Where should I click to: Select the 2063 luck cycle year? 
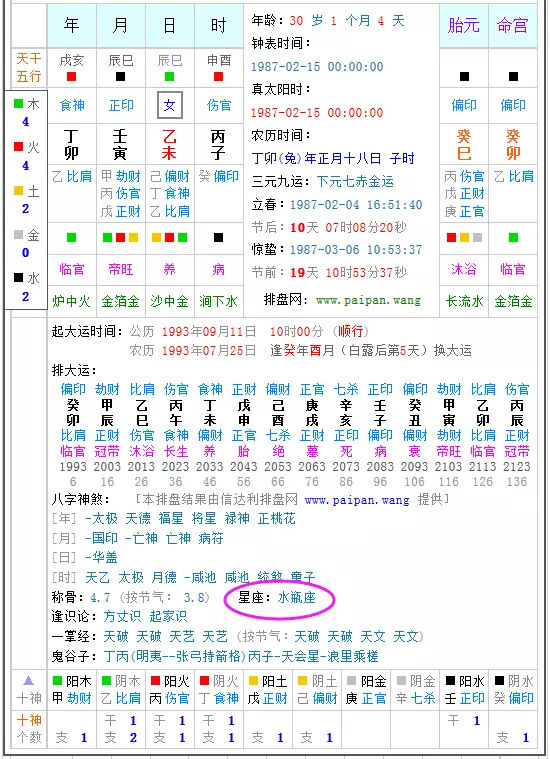pos(312,467)
